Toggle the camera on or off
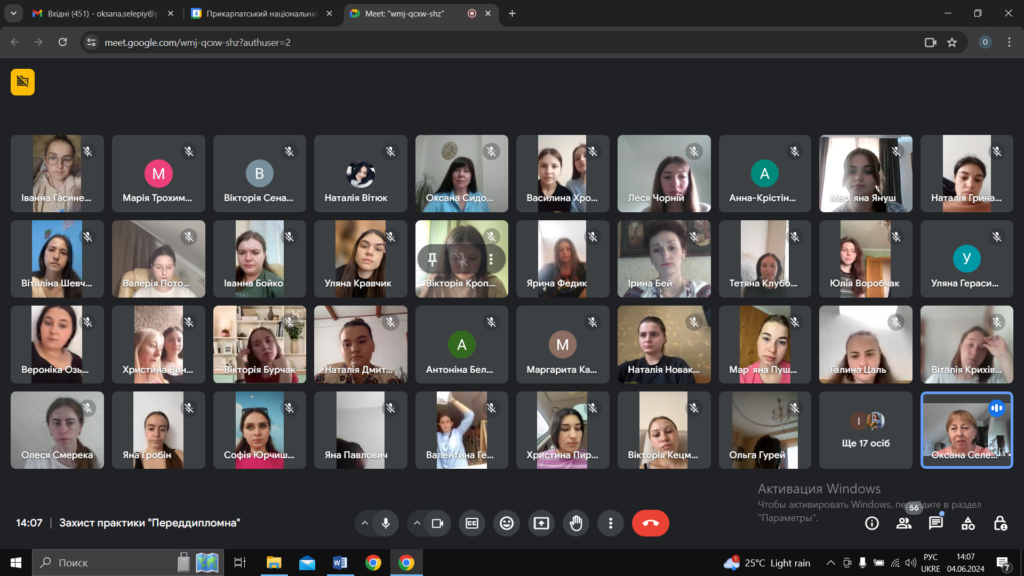This screenshot has width=1024, height=576. pos(437,523)
